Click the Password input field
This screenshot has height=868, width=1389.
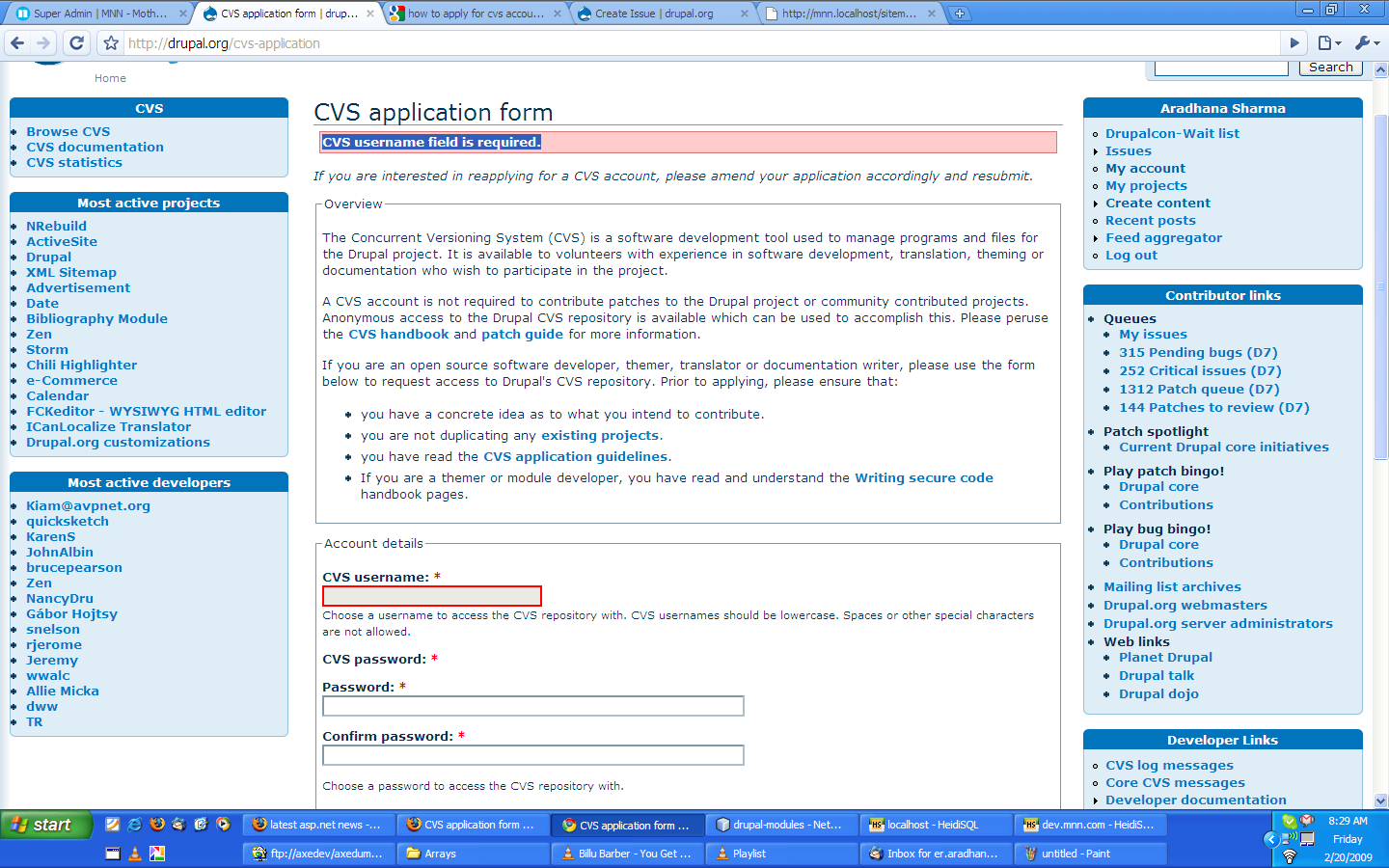(533, 706)
